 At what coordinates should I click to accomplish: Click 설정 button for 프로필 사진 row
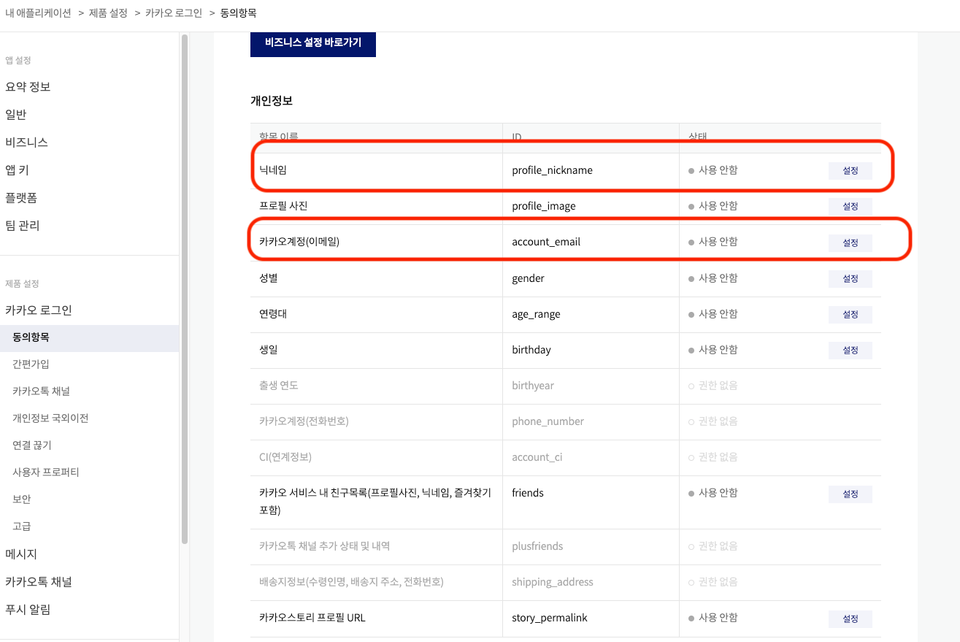coord(850,206)
